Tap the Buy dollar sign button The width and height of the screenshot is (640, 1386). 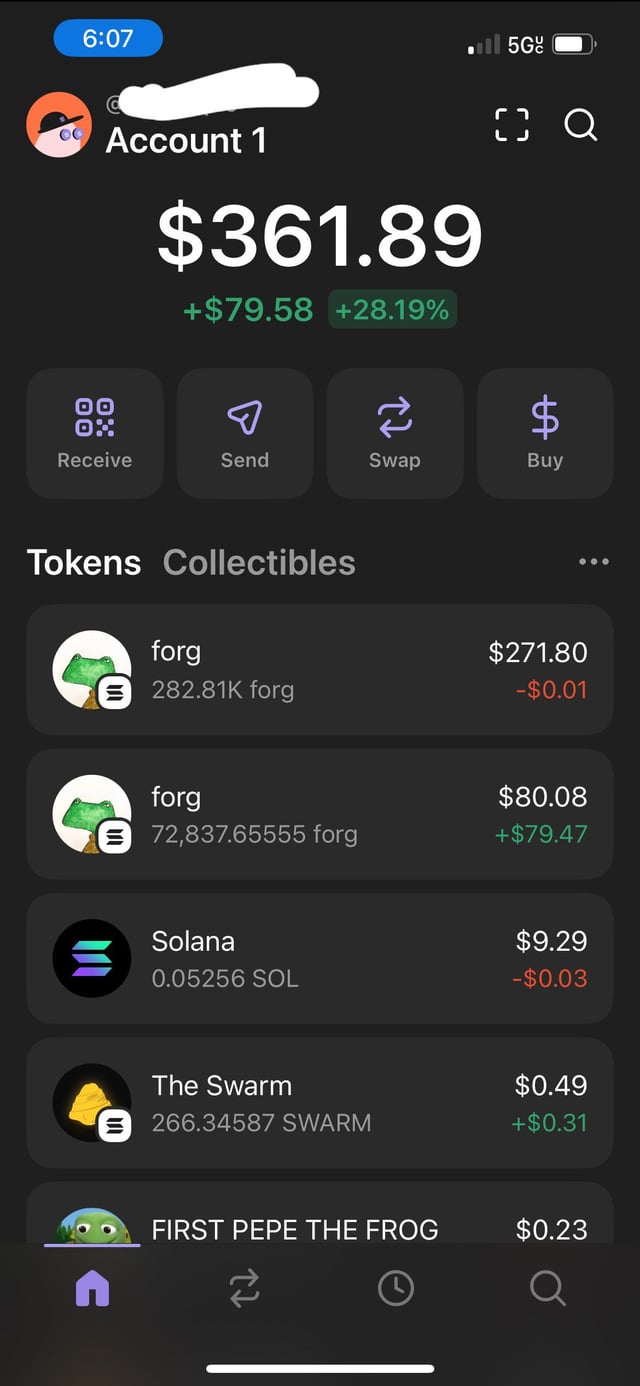(x=545, y=433)
